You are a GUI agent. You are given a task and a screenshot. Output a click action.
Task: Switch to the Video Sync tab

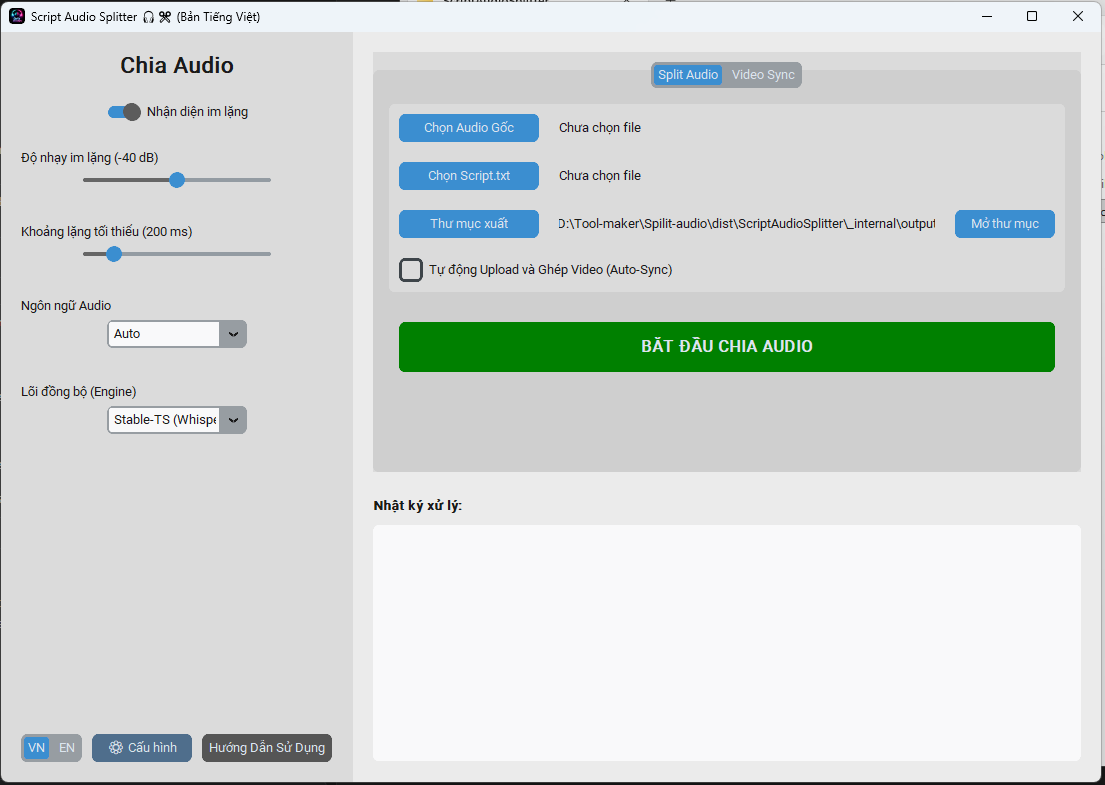(x=763, y=75)
